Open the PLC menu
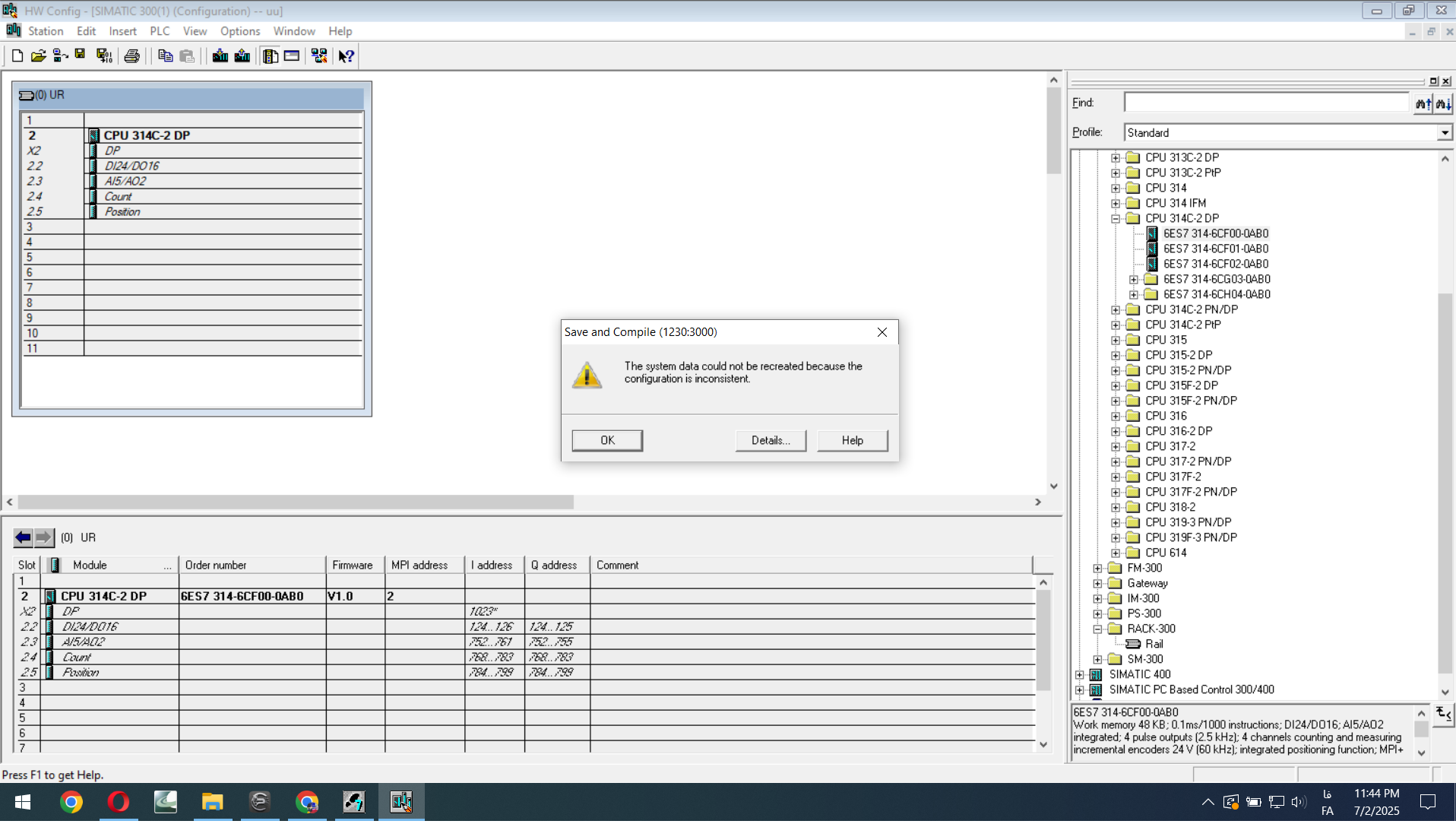Screen dimensions: 1456x824 pos(160,31)
